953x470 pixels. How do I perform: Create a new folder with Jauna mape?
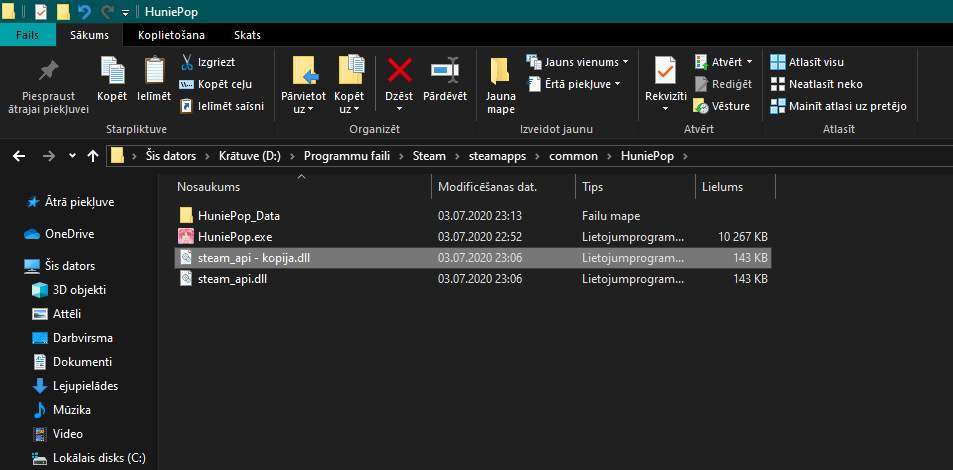(501, 86)
